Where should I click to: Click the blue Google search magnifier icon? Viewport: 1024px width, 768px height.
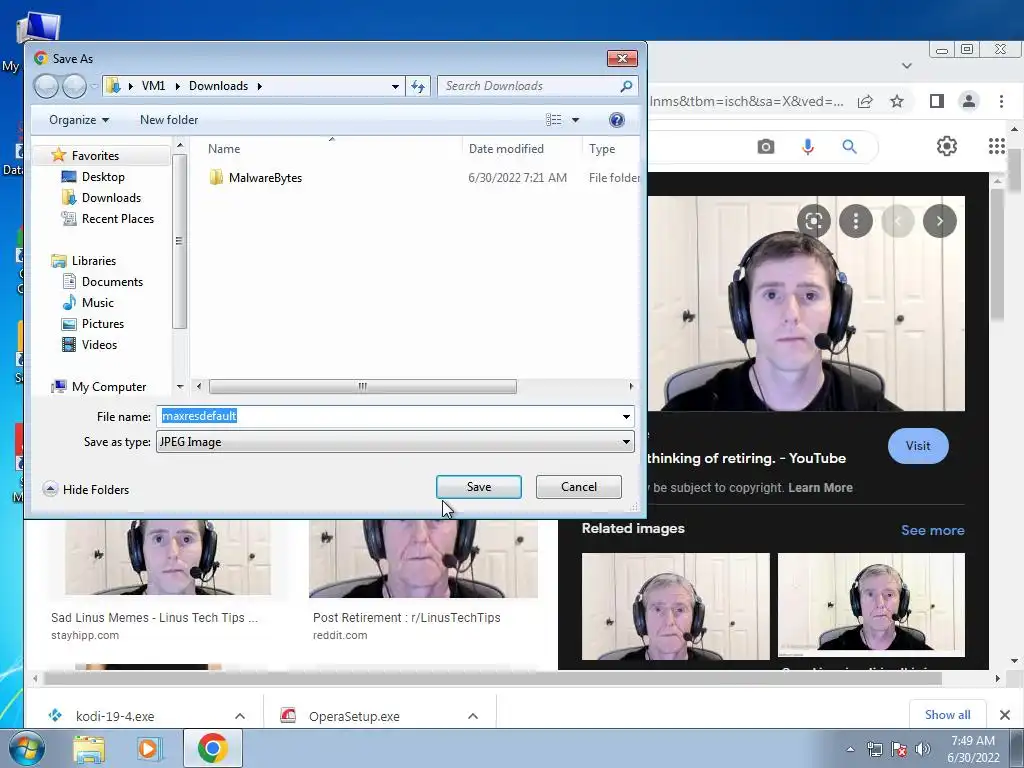(x=849, y=147)
